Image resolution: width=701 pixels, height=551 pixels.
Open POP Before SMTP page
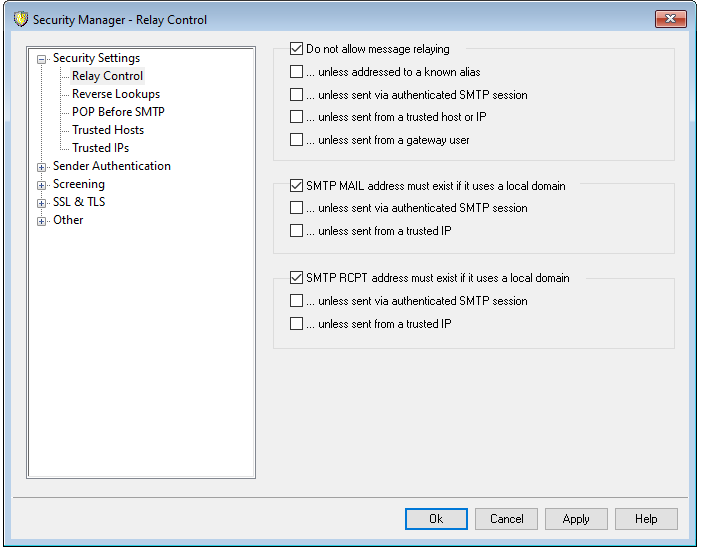tap(118, 112)
